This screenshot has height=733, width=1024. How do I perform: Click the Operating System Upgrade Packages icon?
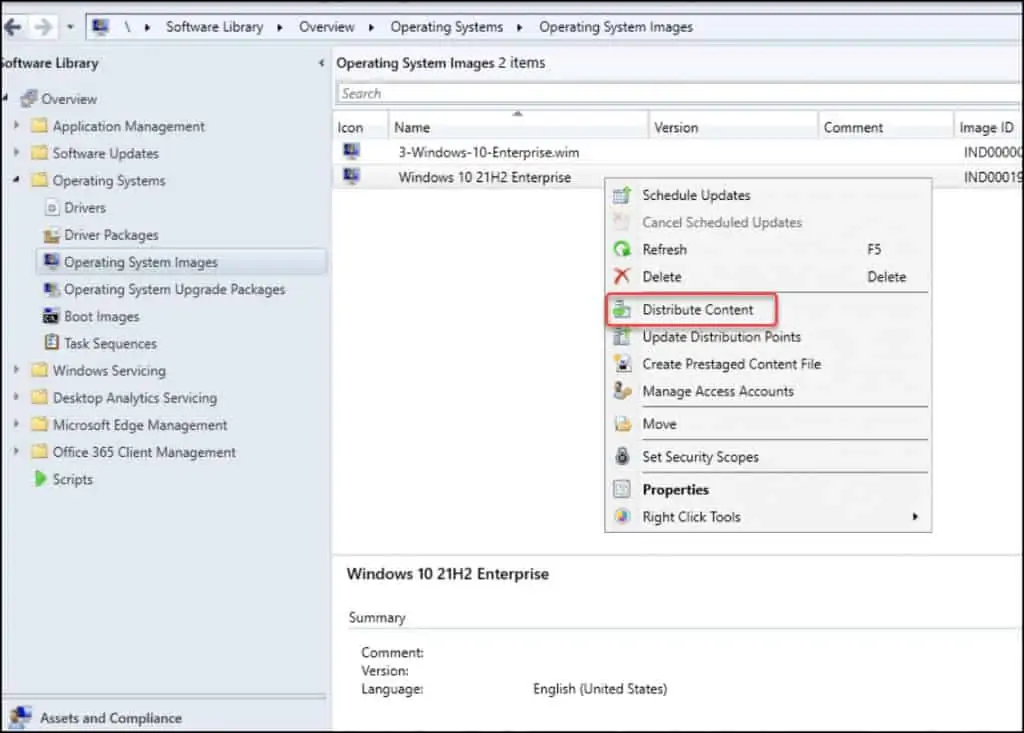(x=51, y=289)
